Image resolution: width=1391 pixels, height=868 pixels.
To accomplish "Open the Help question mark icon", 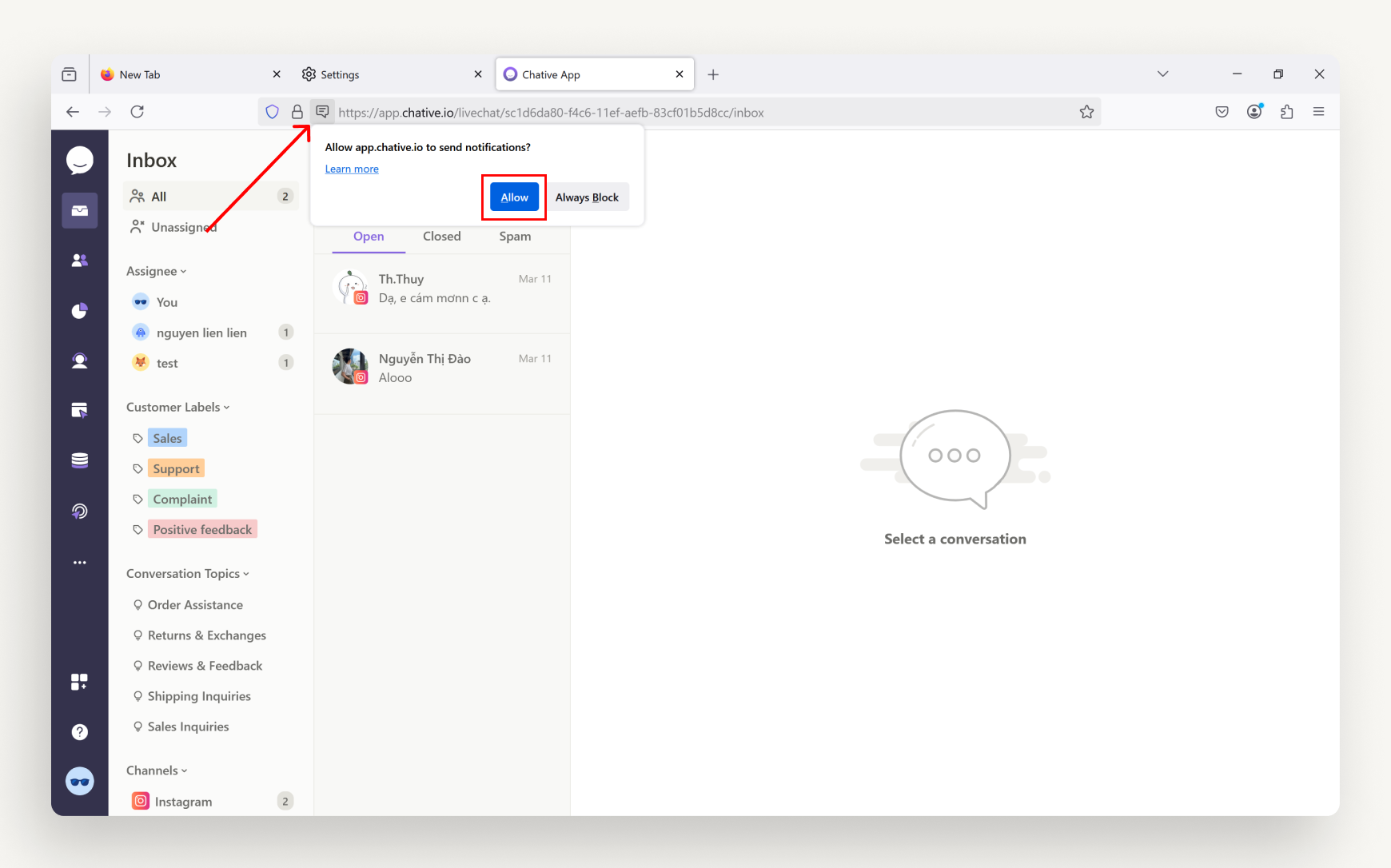I will pyautogui.click(x=80, y=731).
